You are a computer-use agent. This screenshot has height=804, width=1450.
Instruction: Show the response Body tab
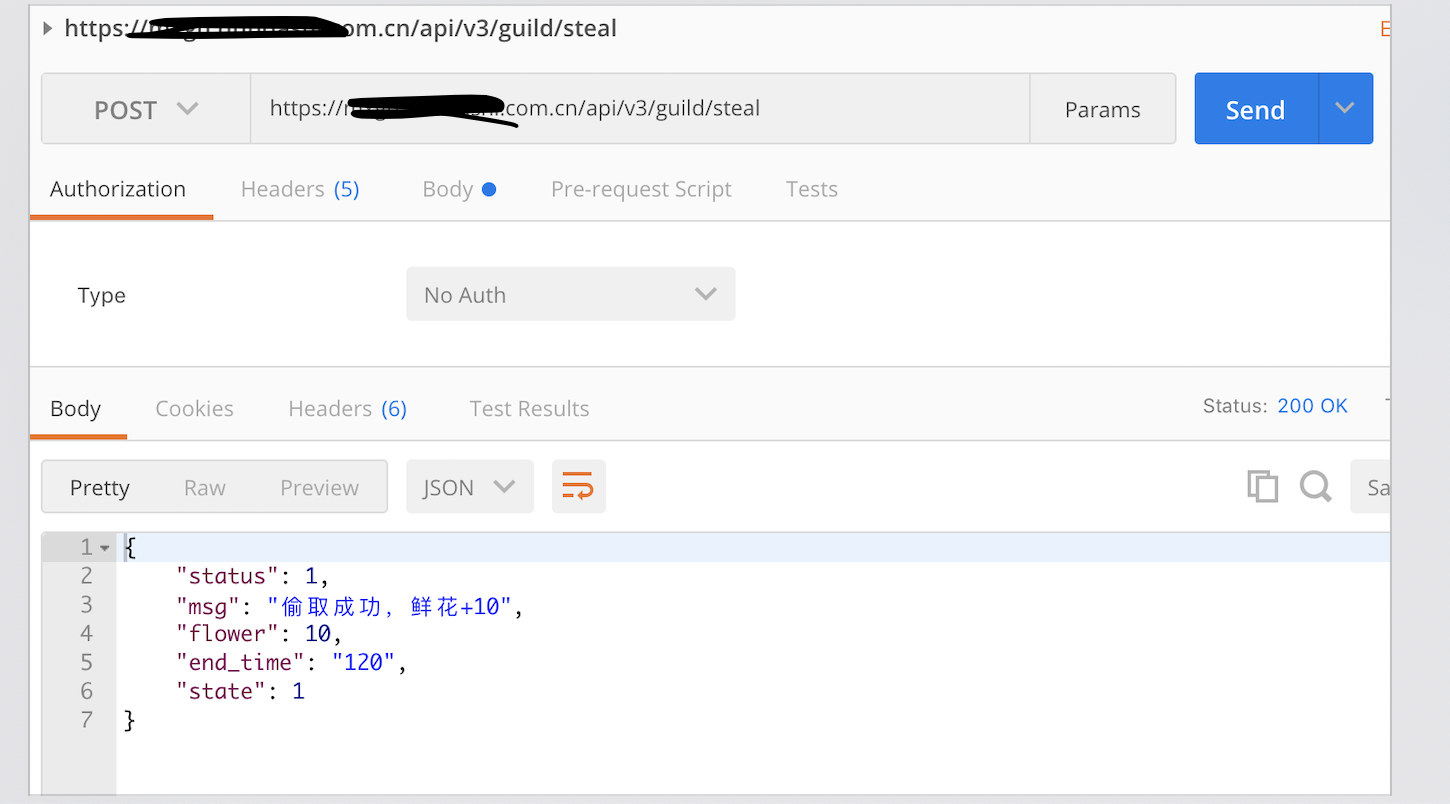76,408
